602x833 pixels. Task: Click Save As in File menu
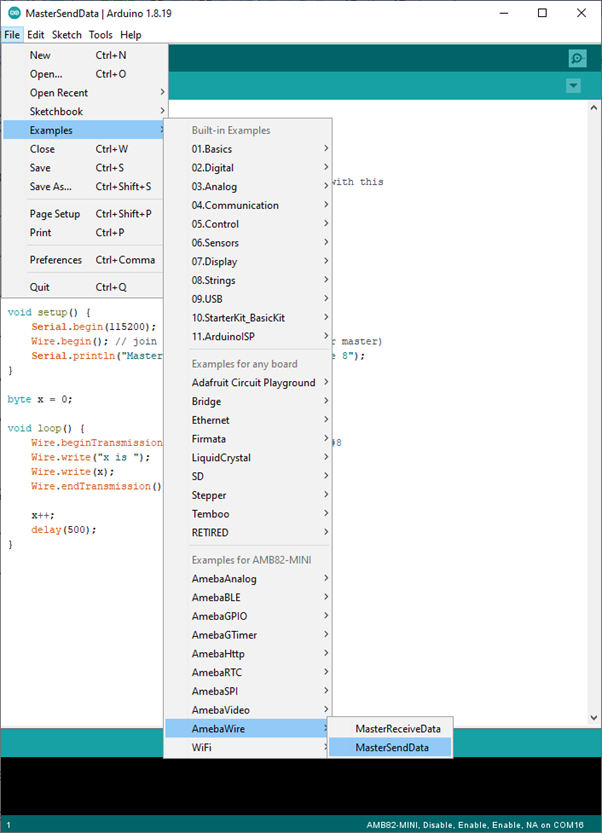pyautogui.click(x=51, y=186)
